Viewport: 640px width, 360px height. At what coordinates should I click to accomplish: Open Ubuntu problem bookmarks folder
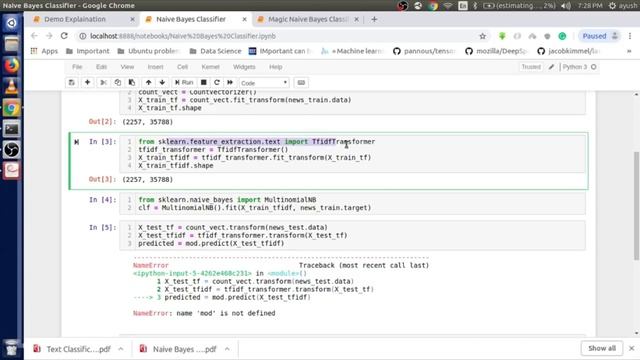149,51
